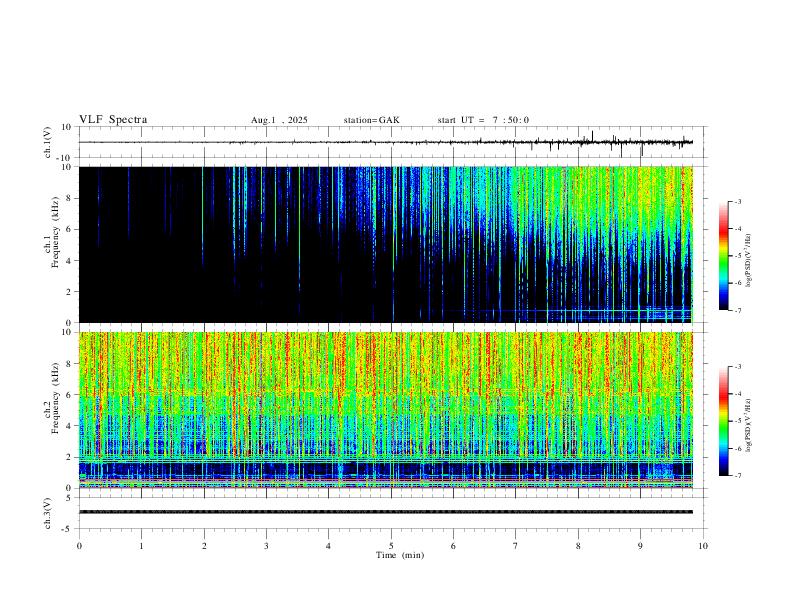Screen dimensions: 792x612
Task: Click the 'start UT = 7 : 50: 0' label
Action: [x=483, y=120]
